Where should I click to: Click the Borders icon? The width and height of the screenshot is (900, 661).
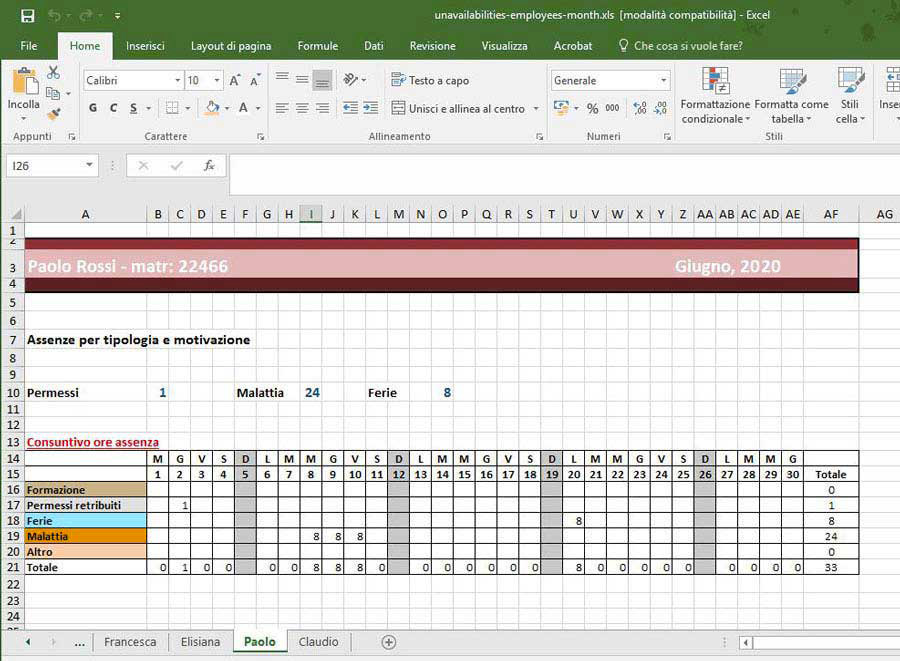[x=172, y=108]
